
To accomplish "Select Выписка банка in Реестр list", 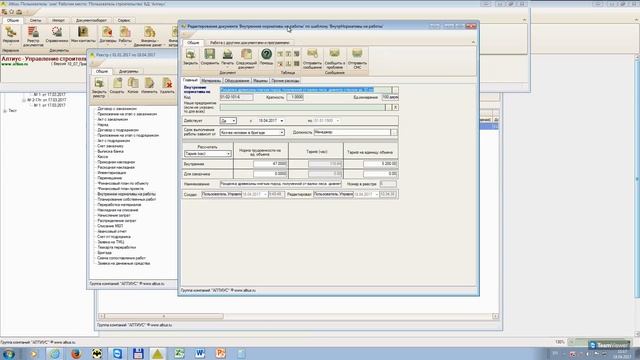I will [x=111, y=151].
